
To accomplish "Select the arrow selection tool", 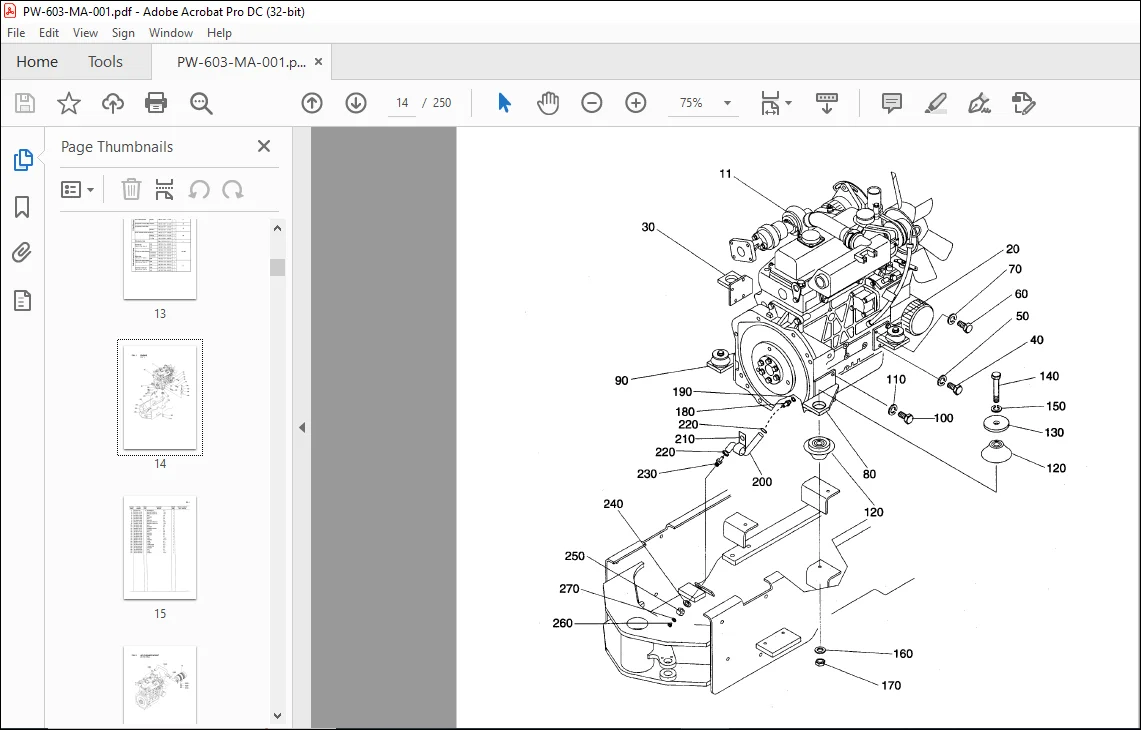I will pos(504,103).
